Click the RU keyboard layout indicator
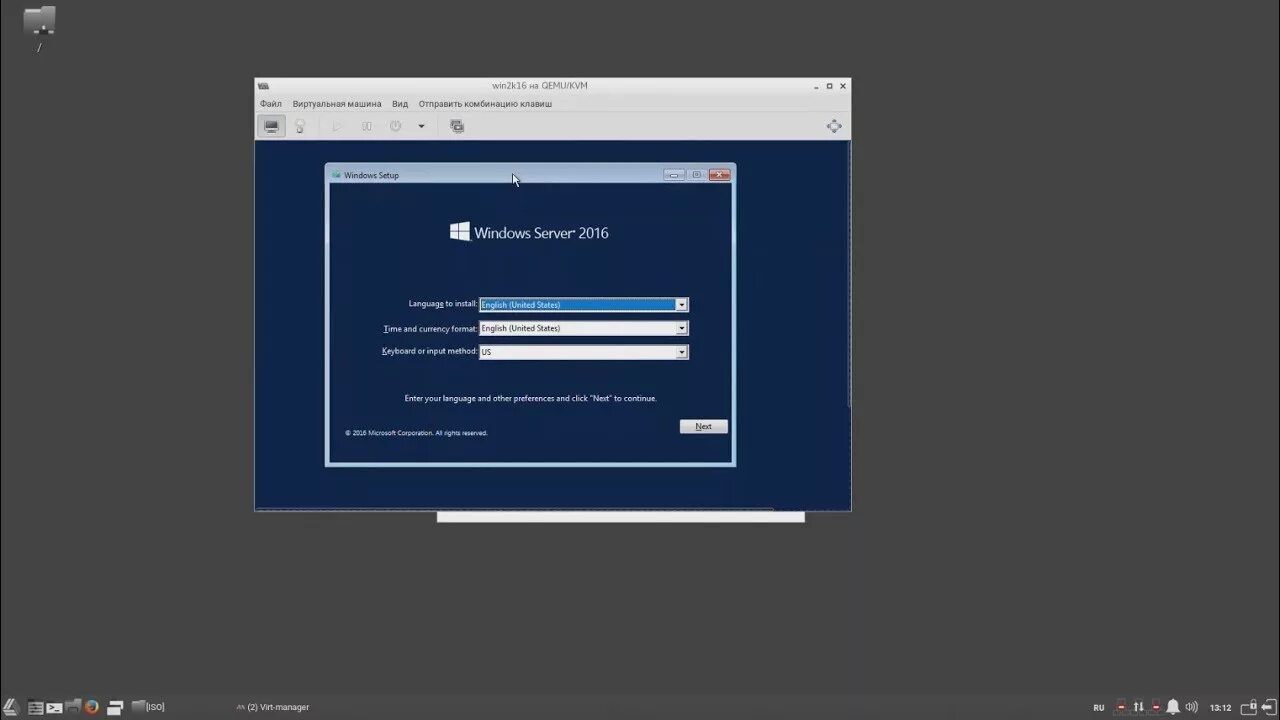The width and height of the screenshot is (1280, 720). (1099, 707)
